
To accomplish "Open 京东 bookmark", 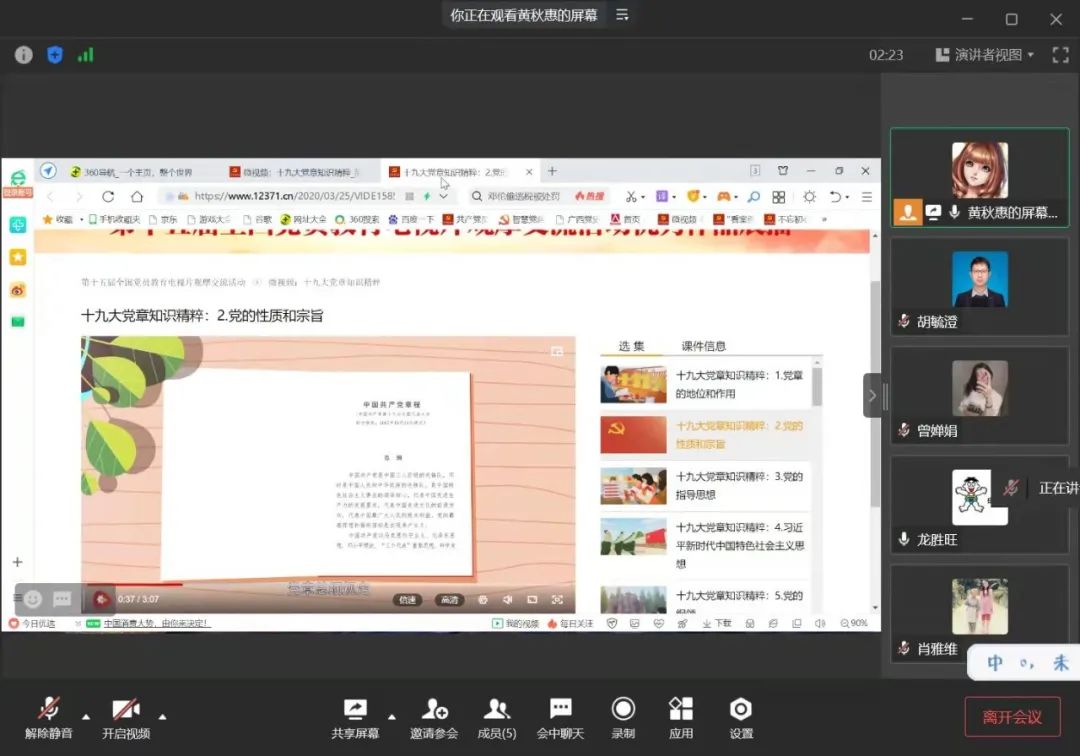I will [163, 220].
